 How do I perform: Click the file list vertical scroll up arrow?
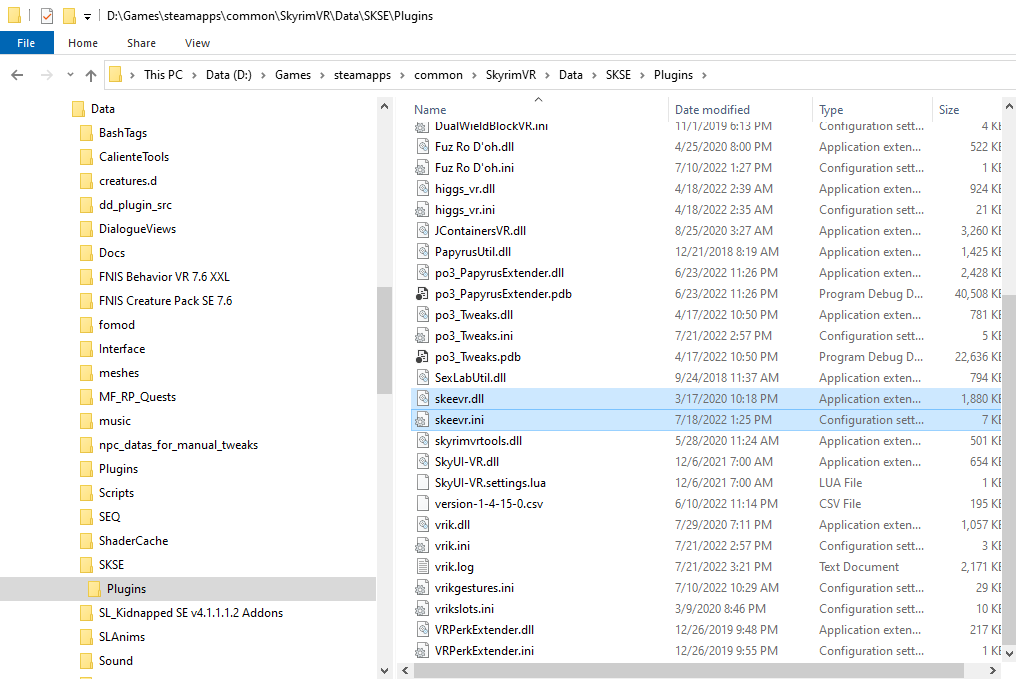click(x=1009, y=106)
